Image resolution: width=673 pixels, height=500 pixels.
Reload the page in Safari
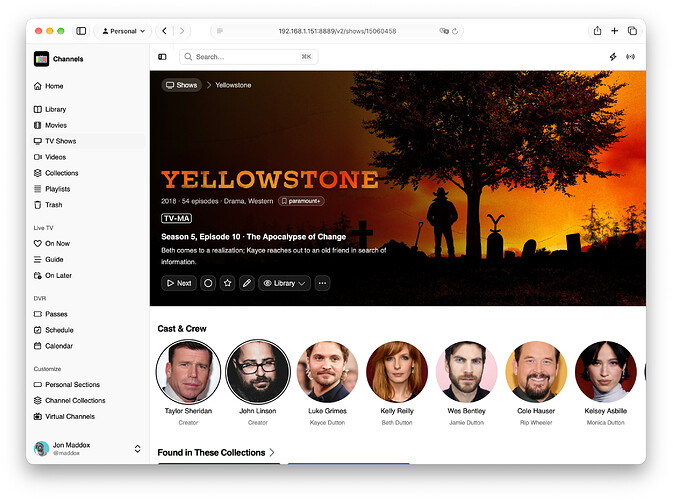tap(455, 31)
